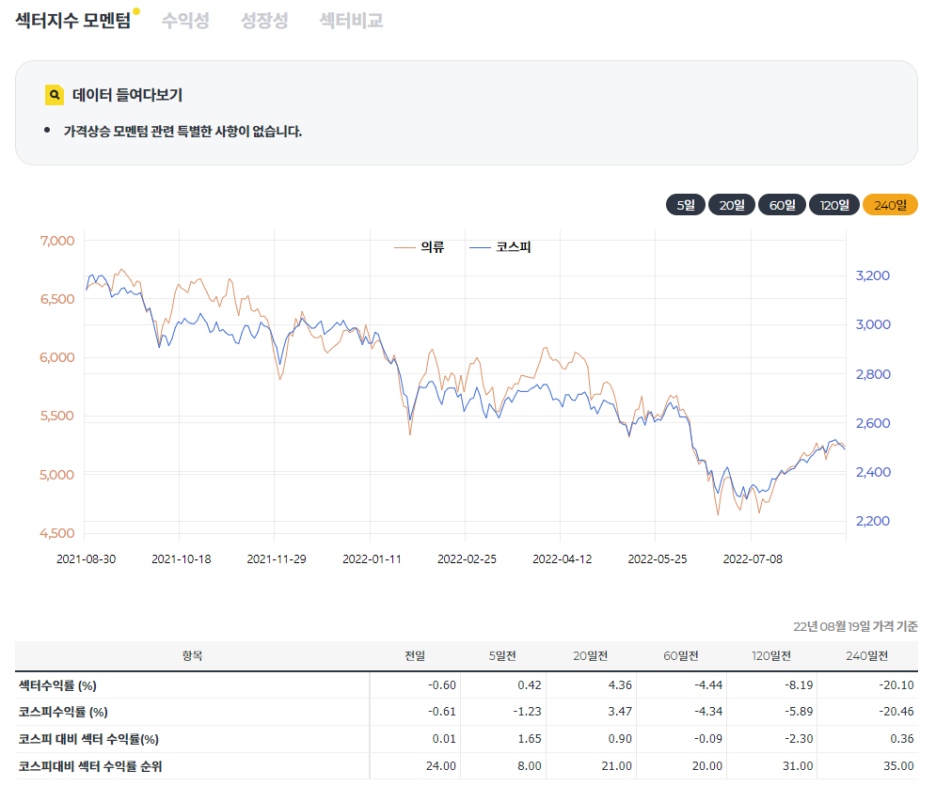936x802 pixels.
Task: Switch to the 성장성 tab
Action: 264,20
